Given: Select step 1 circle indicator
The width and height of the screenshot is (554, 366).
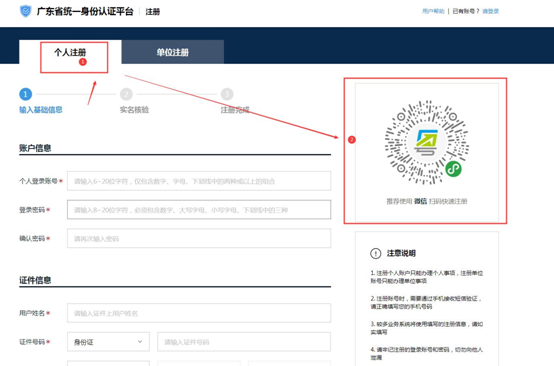Looking at the screenshot, I should click(25, 94).
